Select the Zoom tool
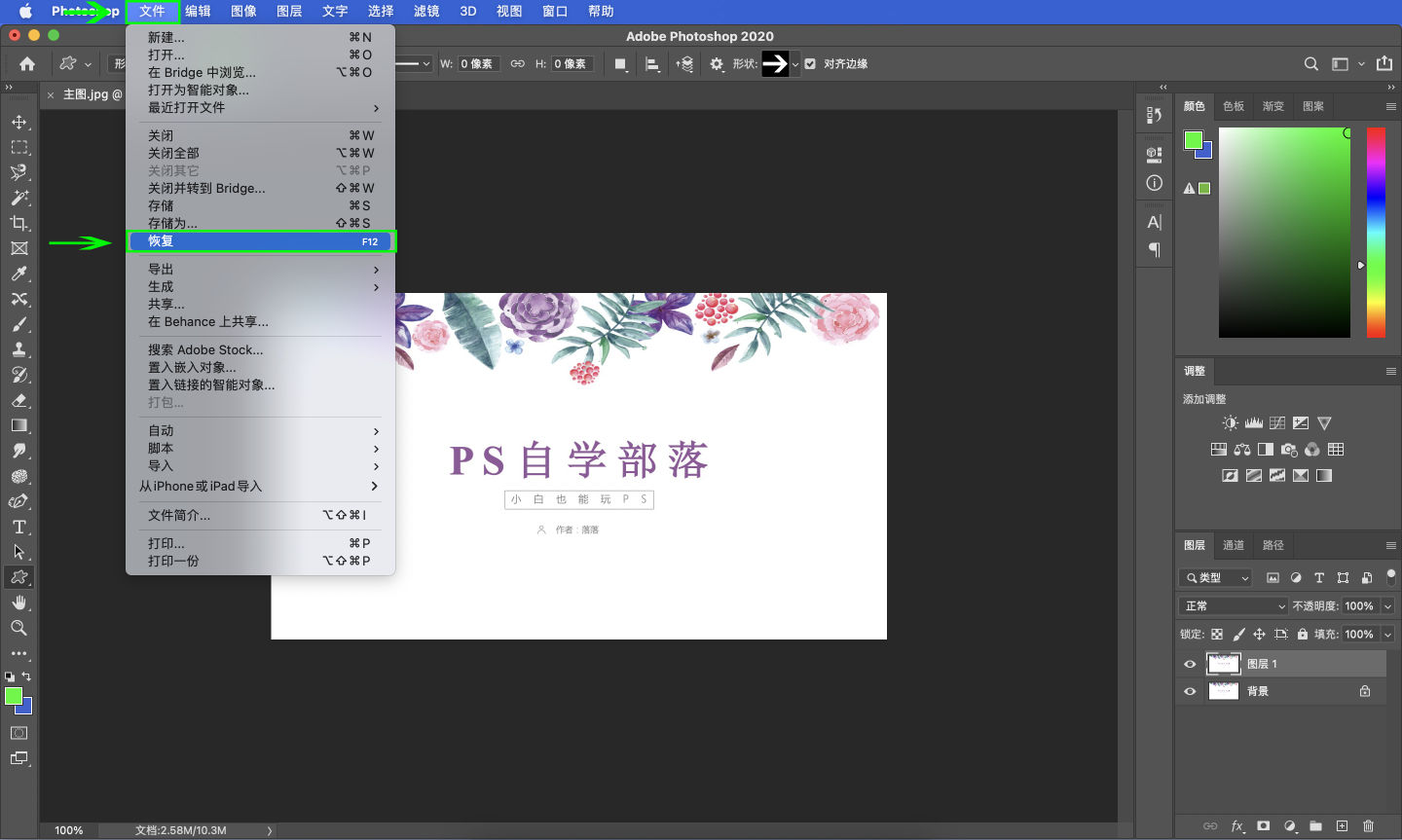The image size is (1402, 840). pyautogui.click(x=21, y=628)
